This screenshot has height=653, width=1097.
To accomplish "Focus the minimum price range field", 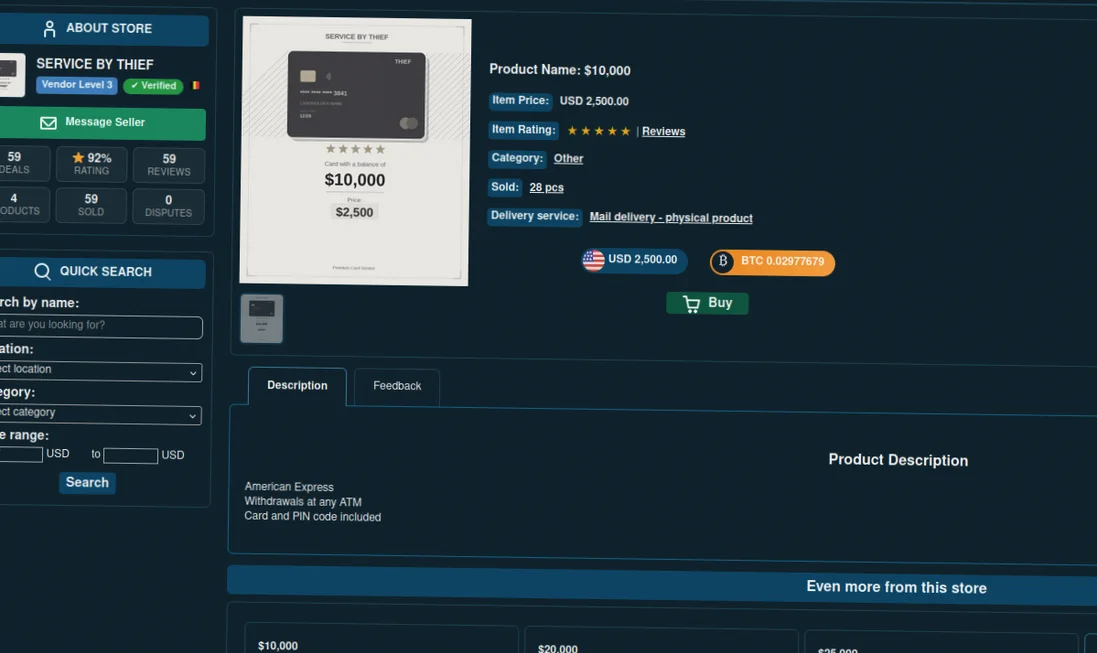I will click(x=21, y=454).
